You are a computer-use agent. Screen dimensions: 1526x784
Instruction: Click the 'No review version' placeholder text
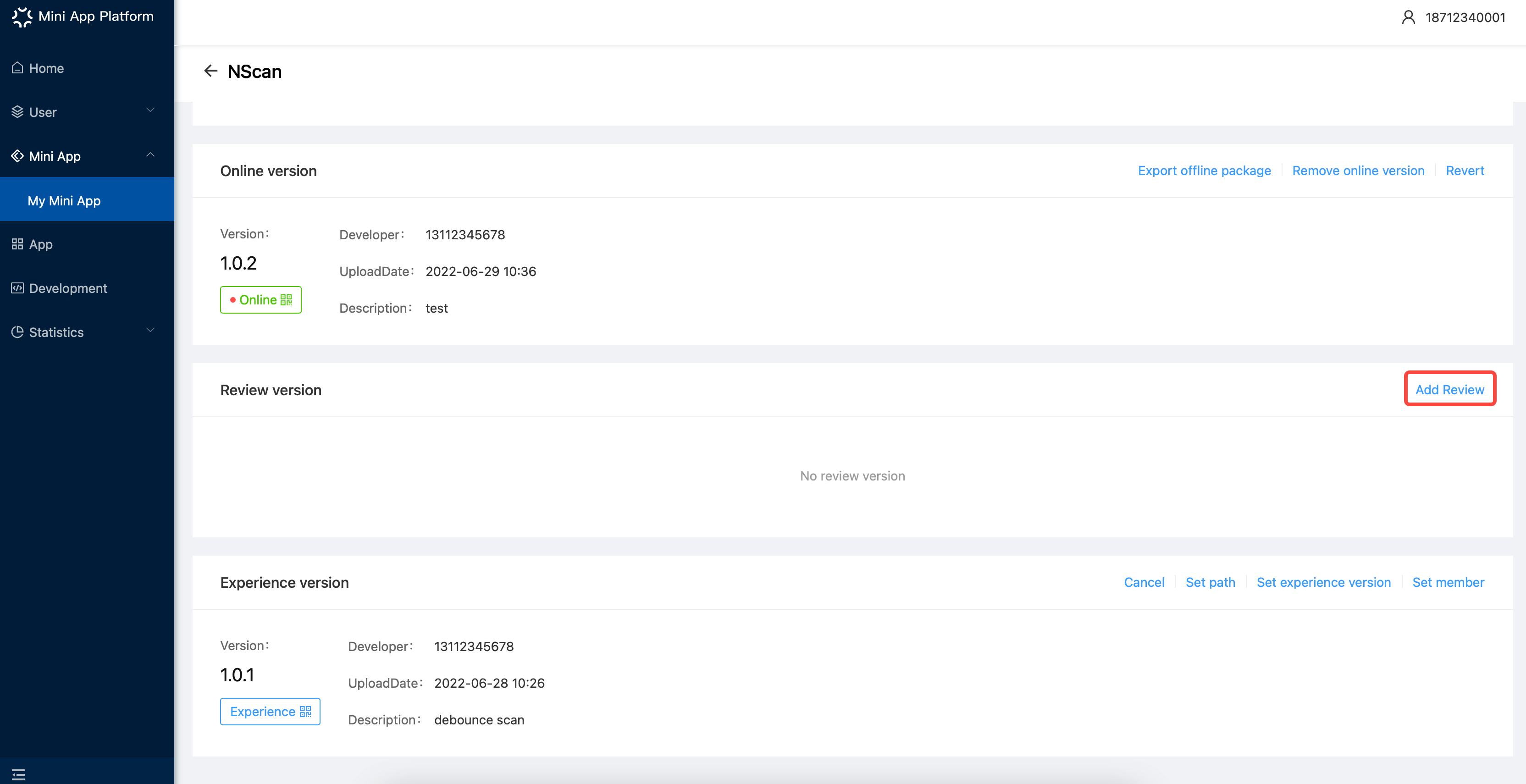(x=852, y=476)
